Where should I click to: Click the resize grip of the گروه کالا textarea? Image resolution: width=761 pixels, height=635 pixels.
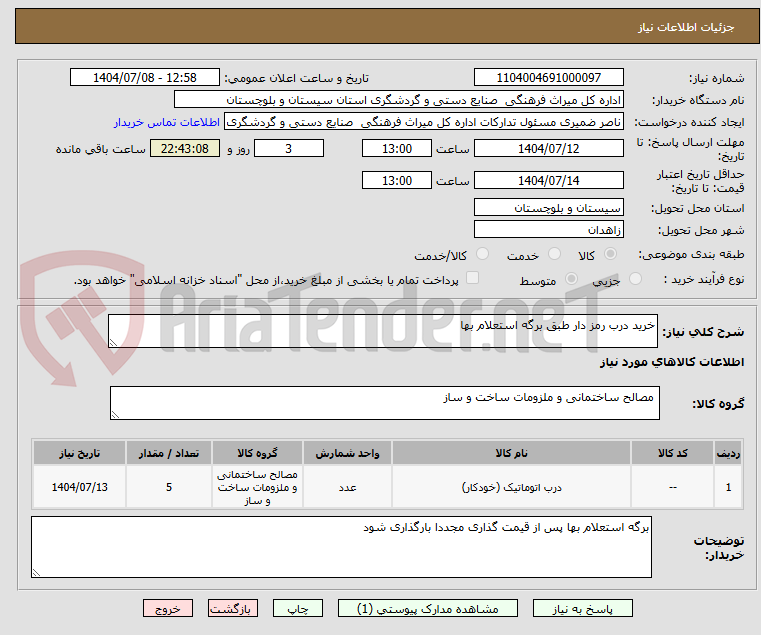pos(115,415)
